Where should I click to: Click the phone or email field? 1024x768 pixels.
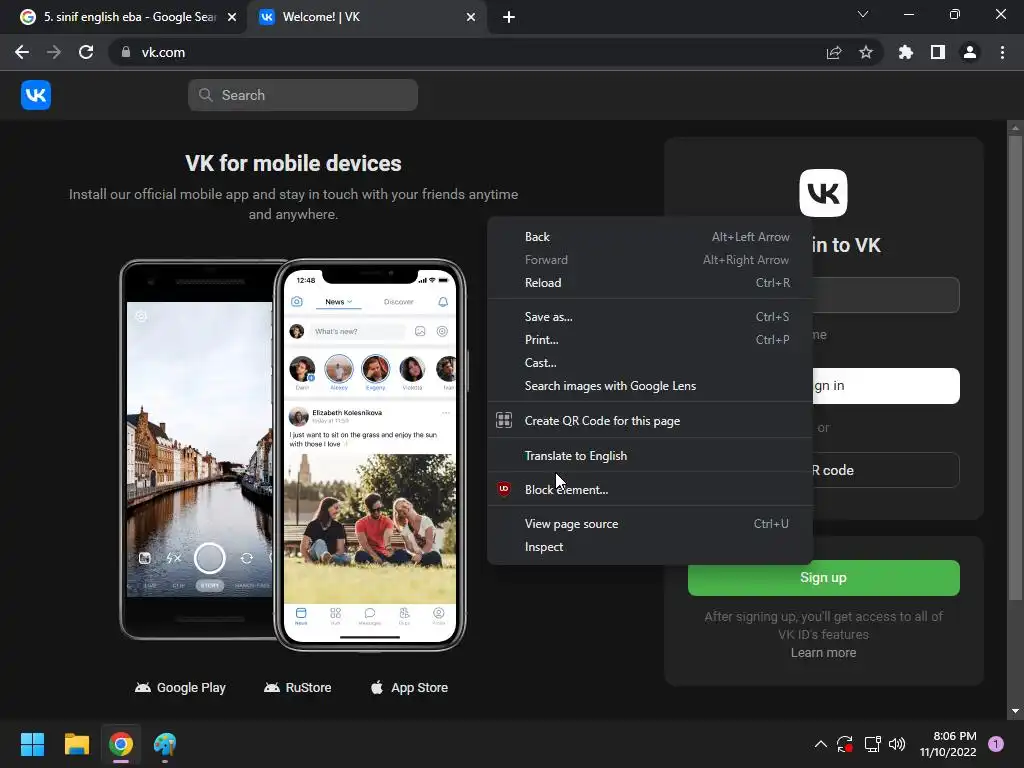(886, 295)
